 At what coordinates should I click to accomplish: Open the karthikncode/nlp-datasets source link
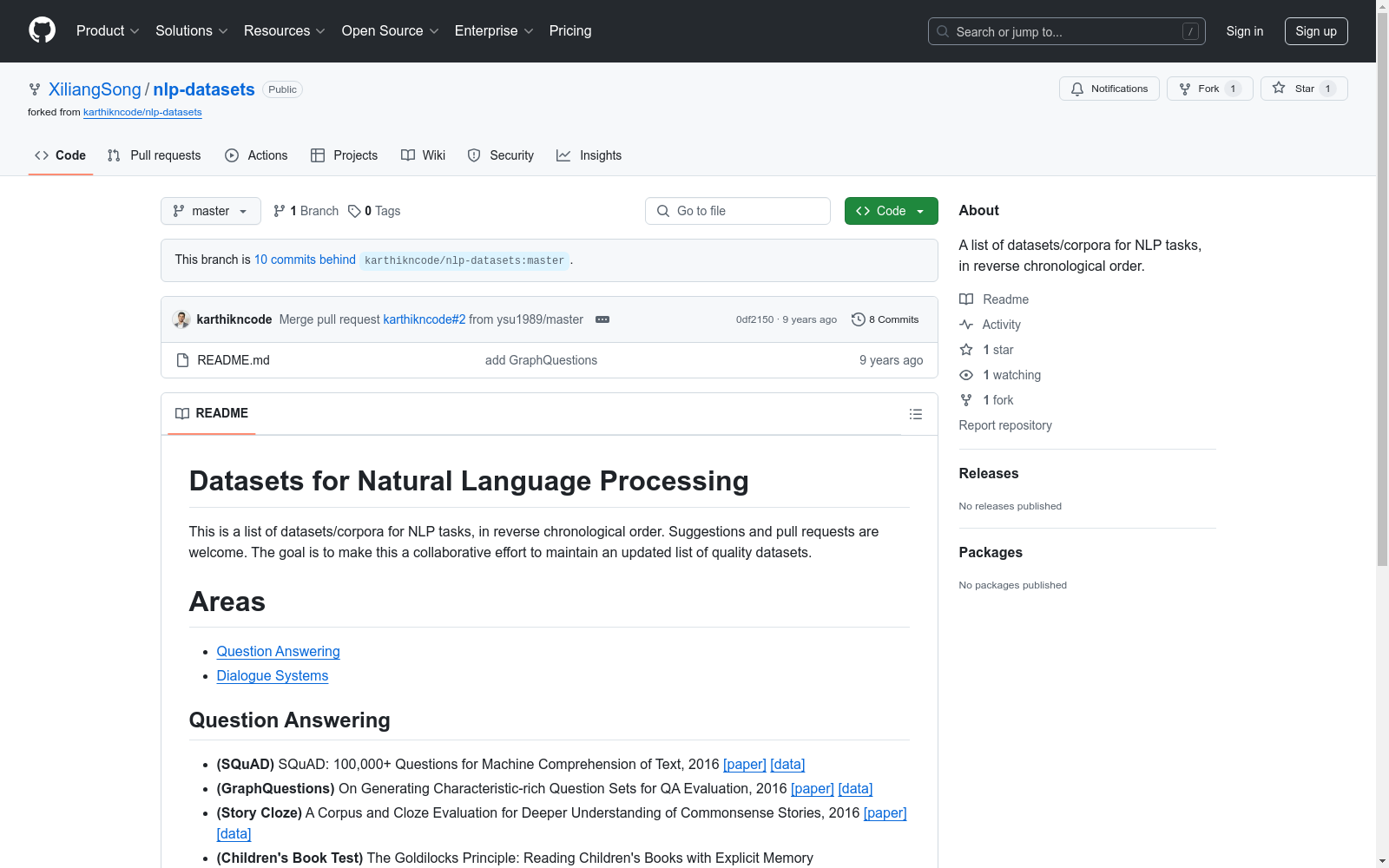(x=142, y=112)
